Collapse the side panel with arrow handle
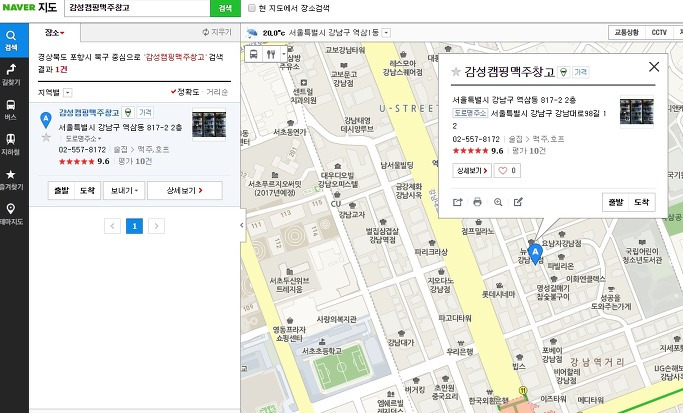 click(242, 225)
